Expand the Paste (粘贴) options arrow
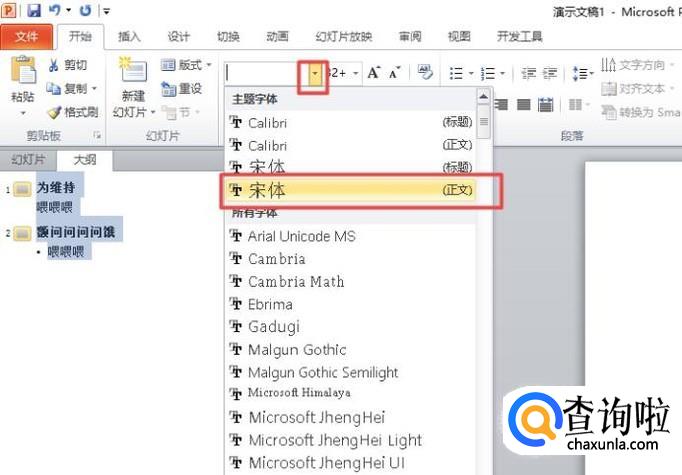This screenshot has height=475, width=682. (x=23, y=113)
